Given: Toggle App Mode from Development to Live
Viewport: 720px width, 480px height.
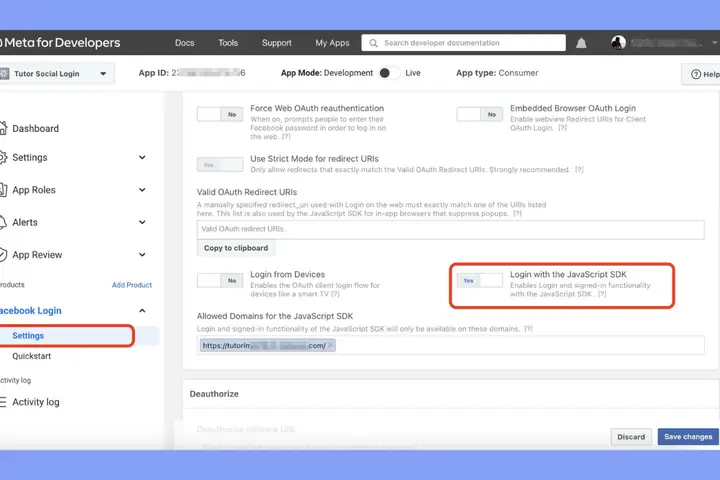Looking at the screenshot, I should tap(388, 73).
